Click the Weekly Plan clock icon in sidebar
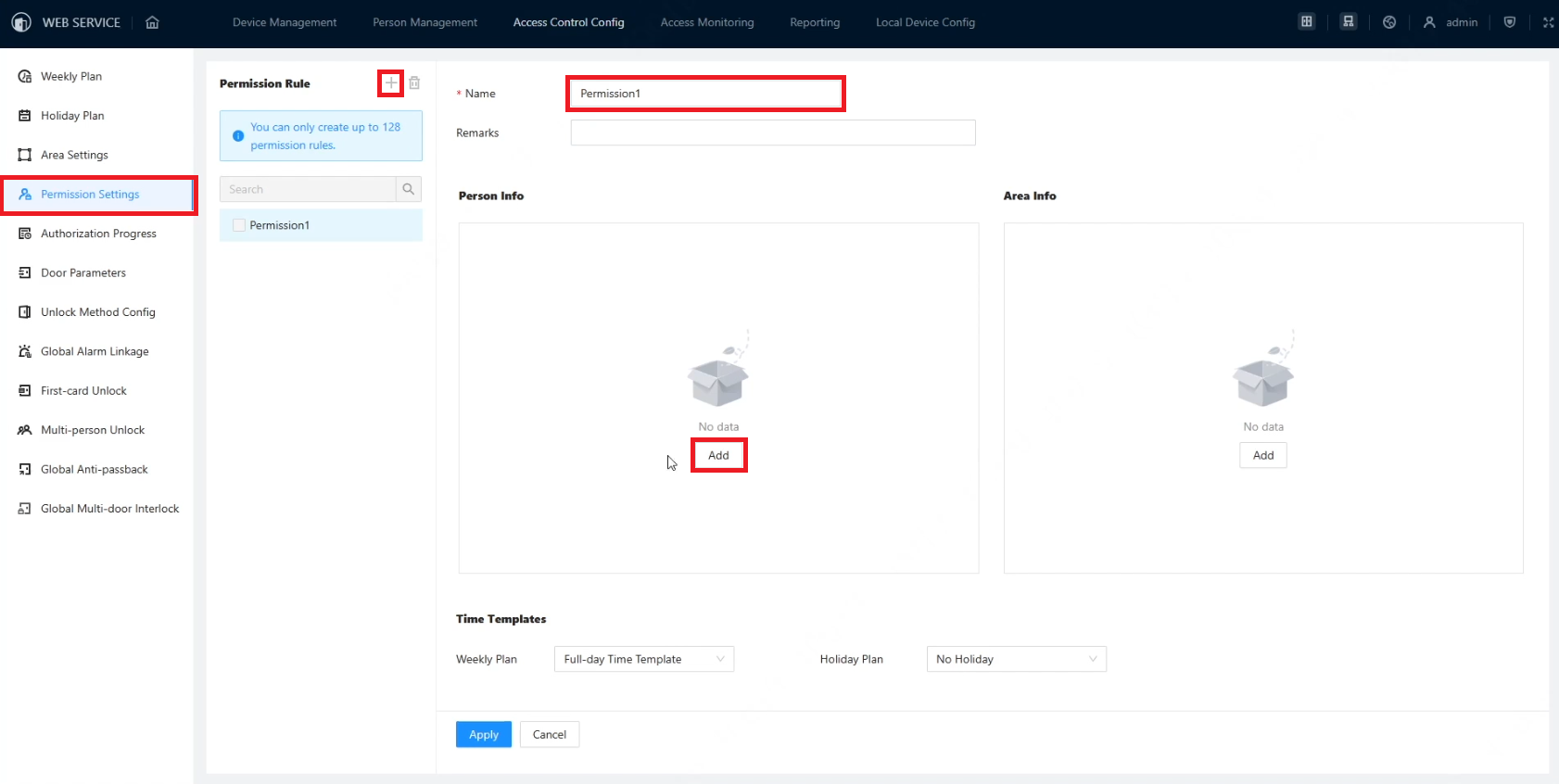 point(25,76)
